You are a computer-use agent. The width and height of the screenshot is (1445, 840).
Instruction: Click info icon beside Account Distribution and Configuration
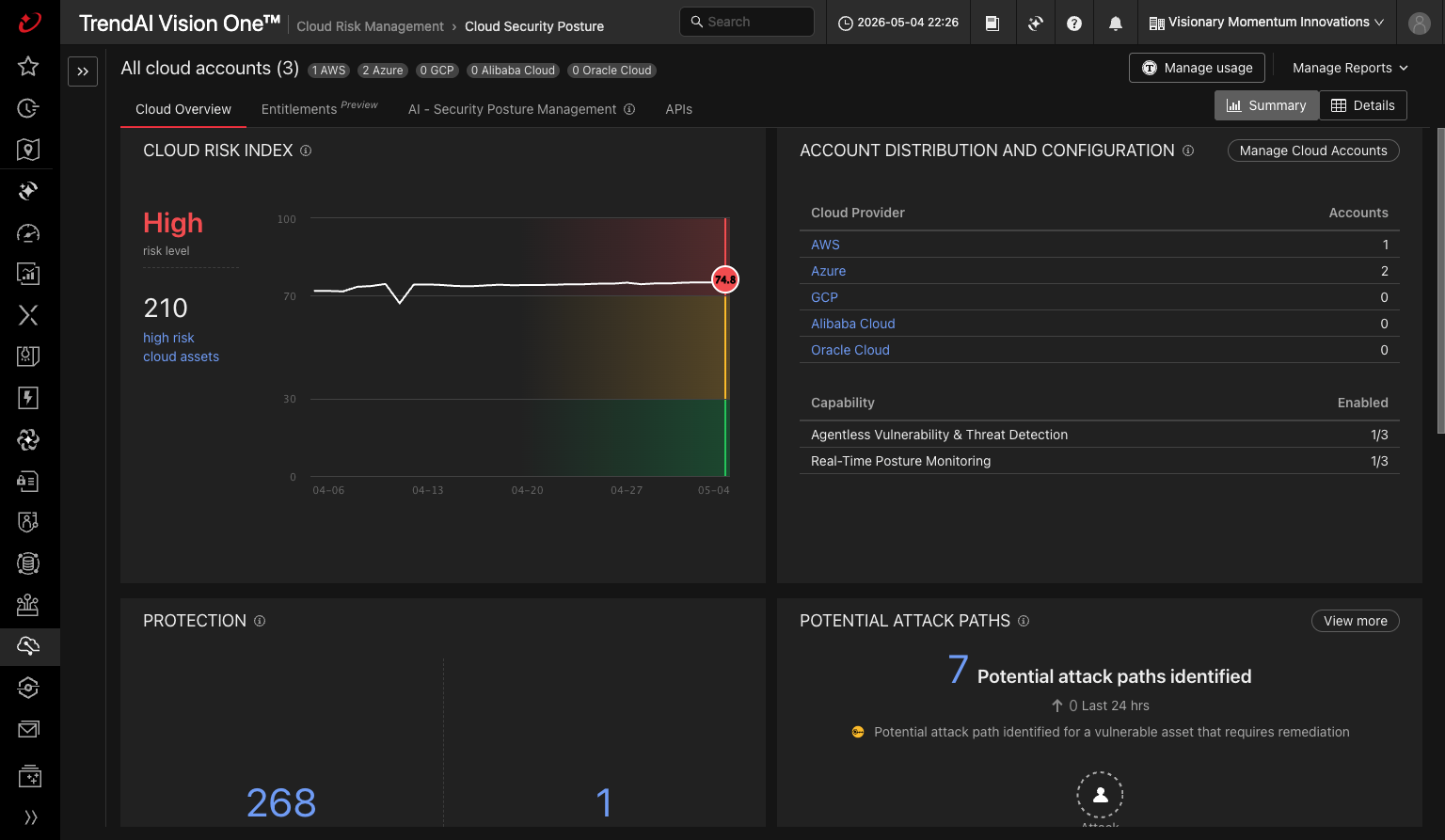click(1188, 151)
